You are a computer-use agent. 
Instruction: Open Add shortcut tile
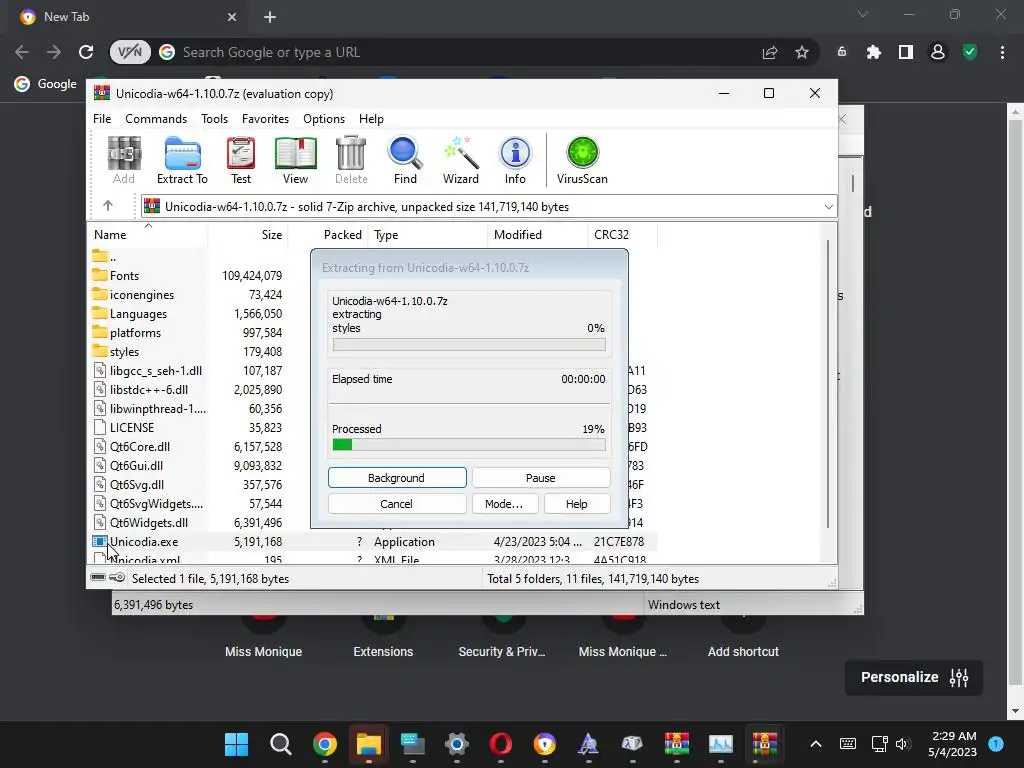743,637
